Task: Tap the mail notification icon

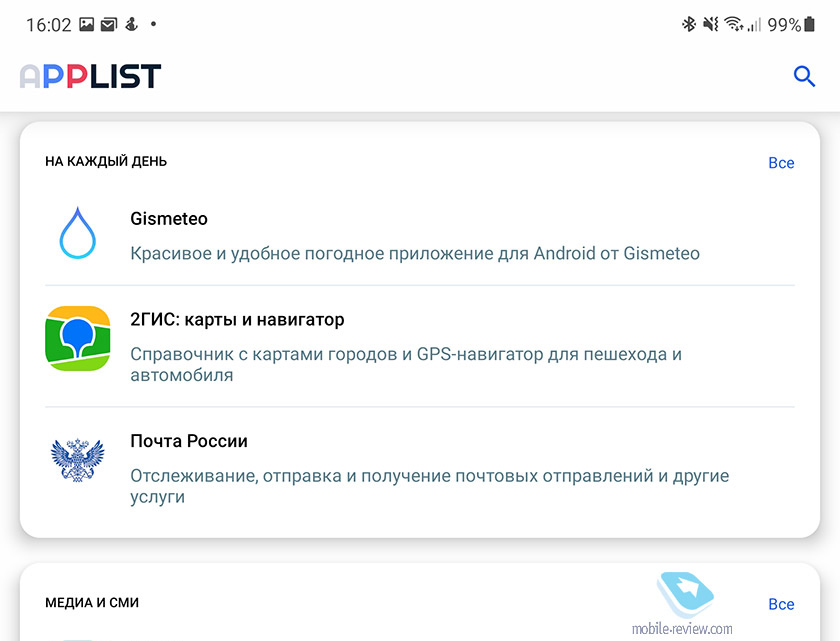Action: (109, 24)
